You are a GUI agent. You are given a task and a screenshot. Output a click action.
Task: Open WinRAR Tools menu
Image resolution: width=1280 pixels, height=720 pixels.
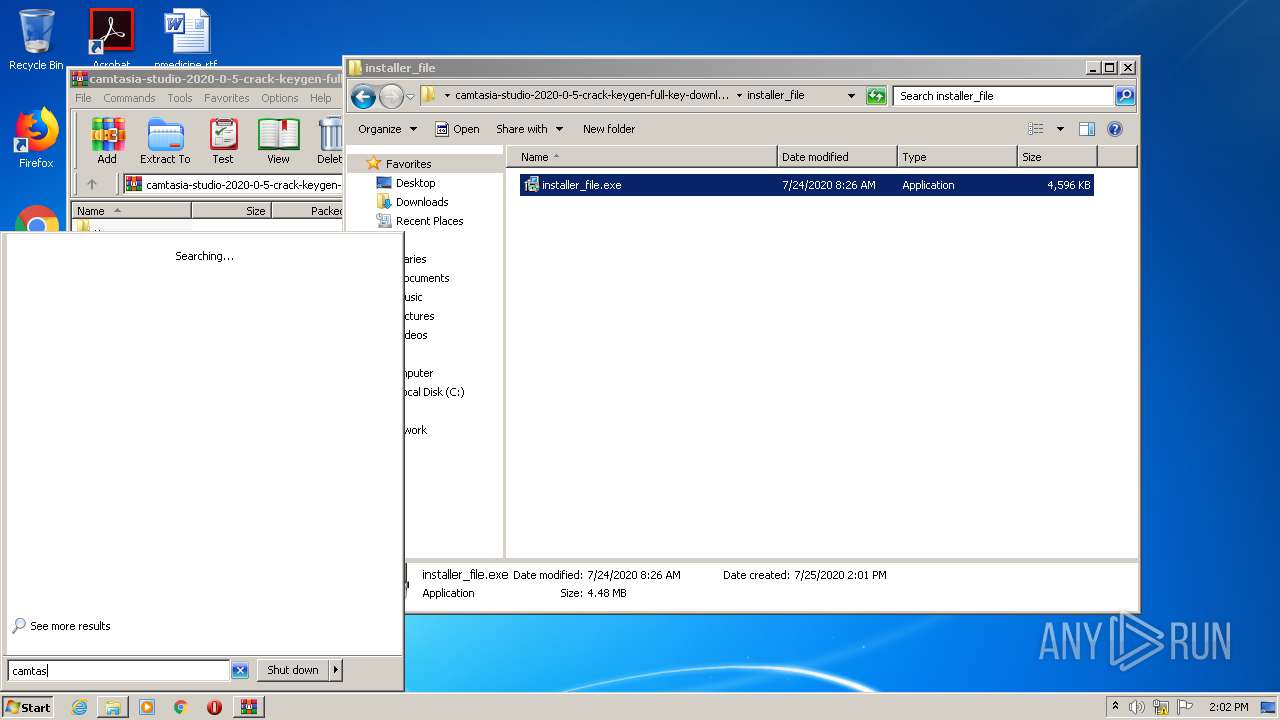(x=180, y=98)
